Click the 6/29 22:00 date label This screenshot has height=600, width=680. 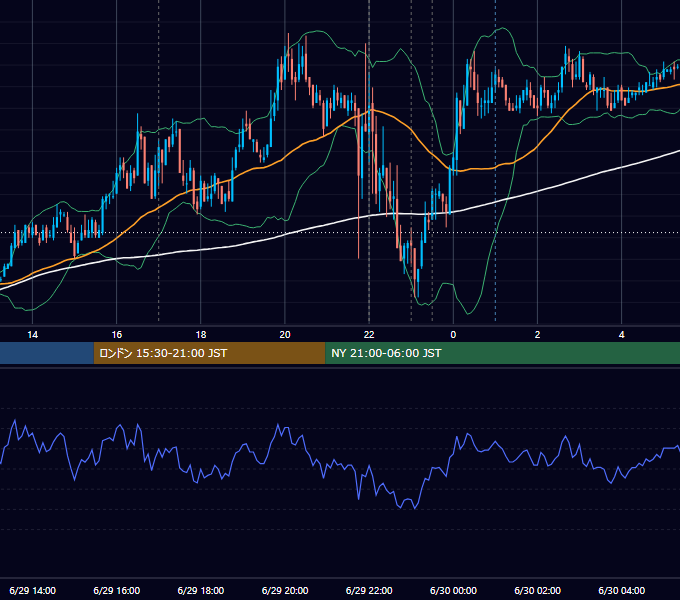(369, 590)
